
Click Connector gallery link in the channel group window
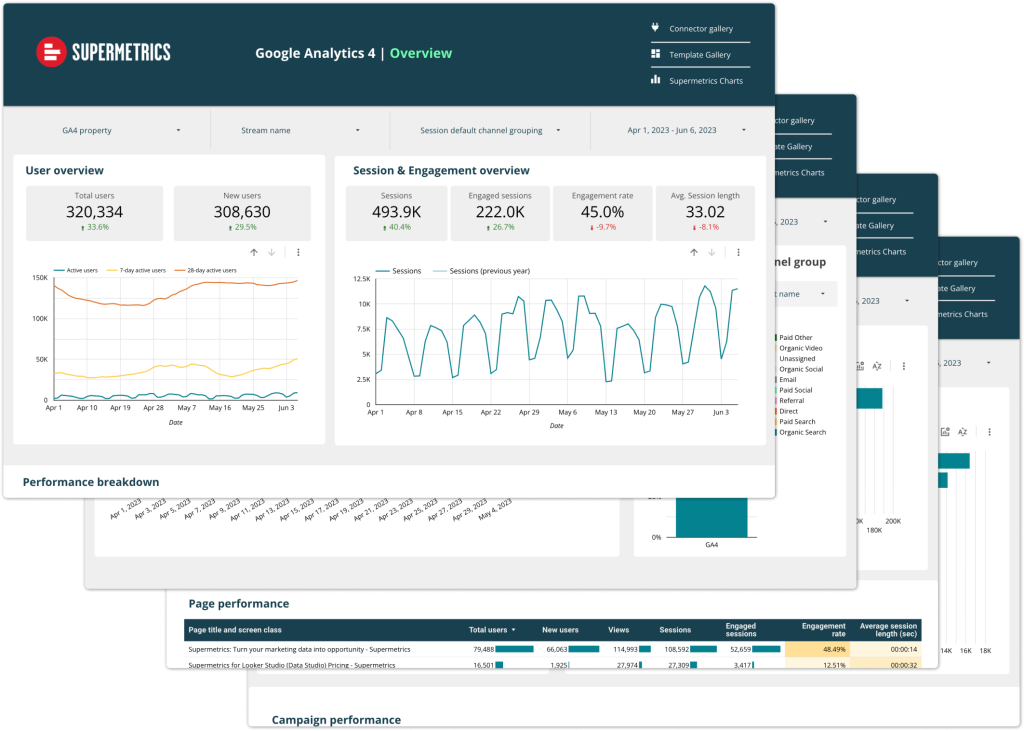point(795,120)
